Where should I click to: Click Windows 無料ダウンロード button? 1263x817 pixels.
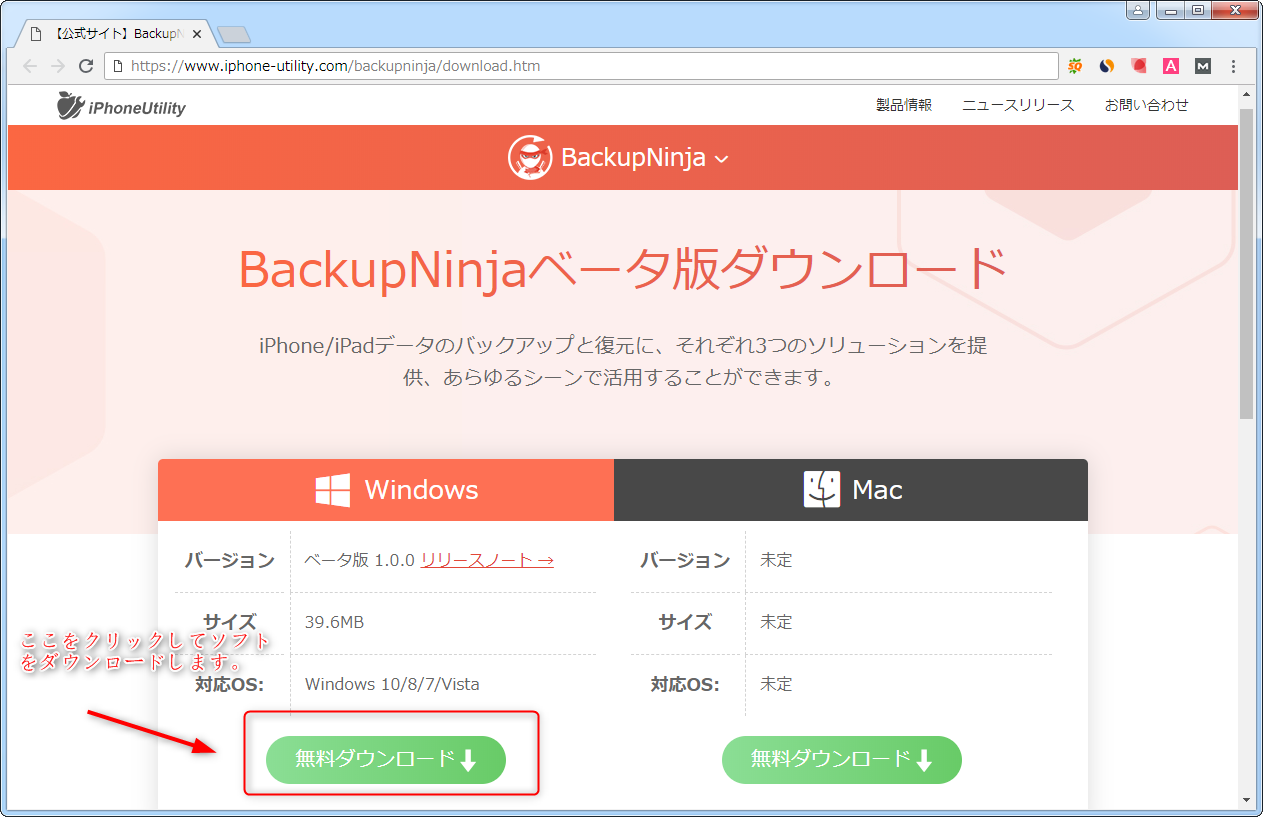point(386,760)
